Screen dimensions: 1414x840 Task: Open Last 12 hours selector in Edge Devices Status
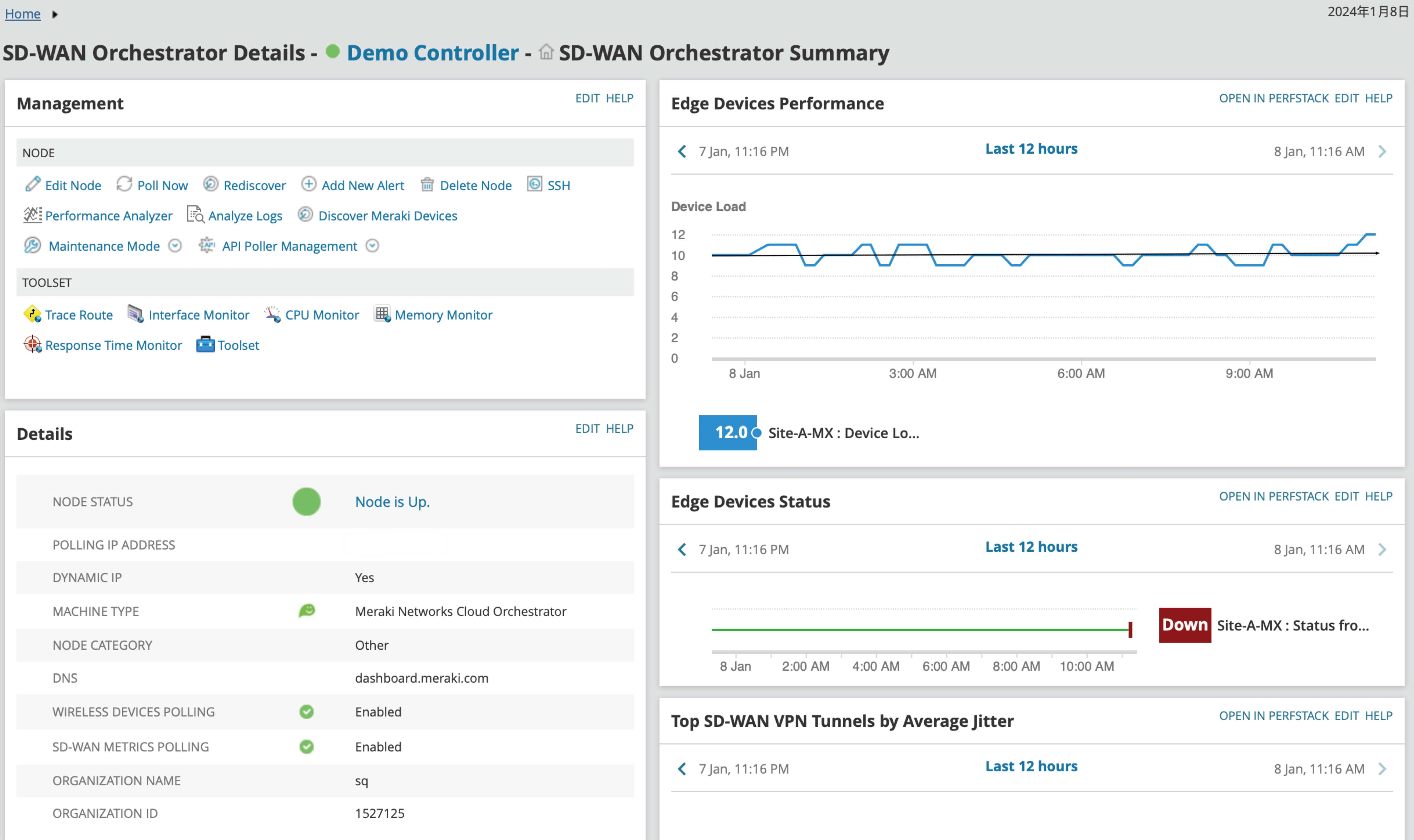click(x=1031, y=547)
